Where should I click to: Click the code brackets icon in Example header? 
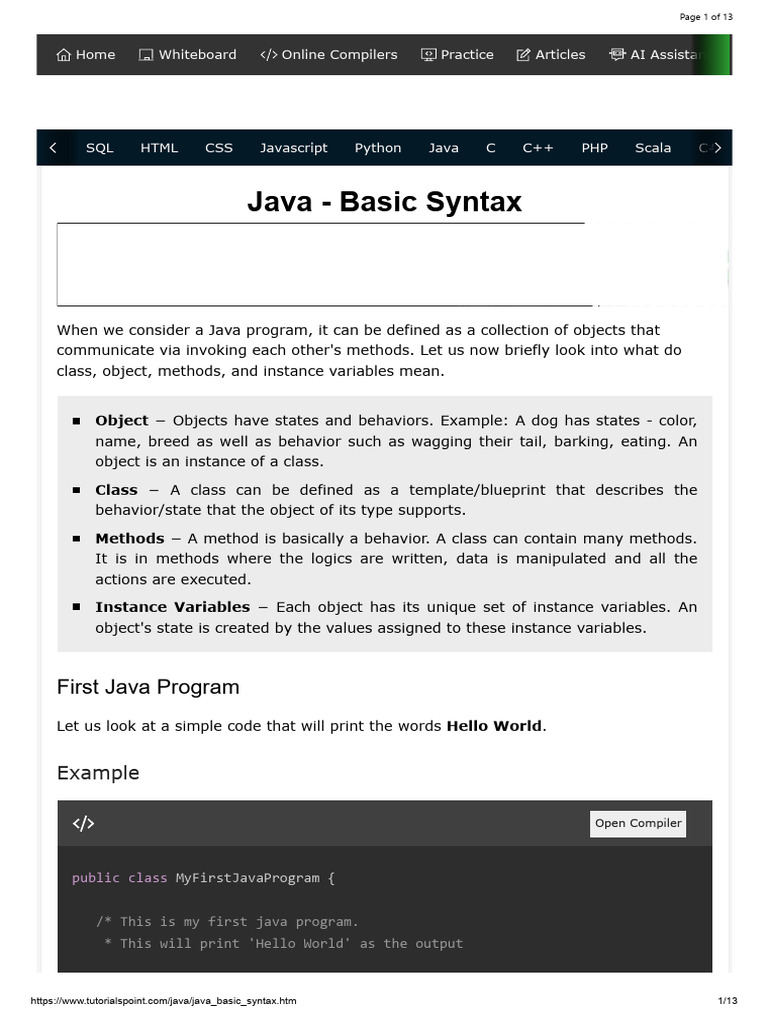click(84, 824)
